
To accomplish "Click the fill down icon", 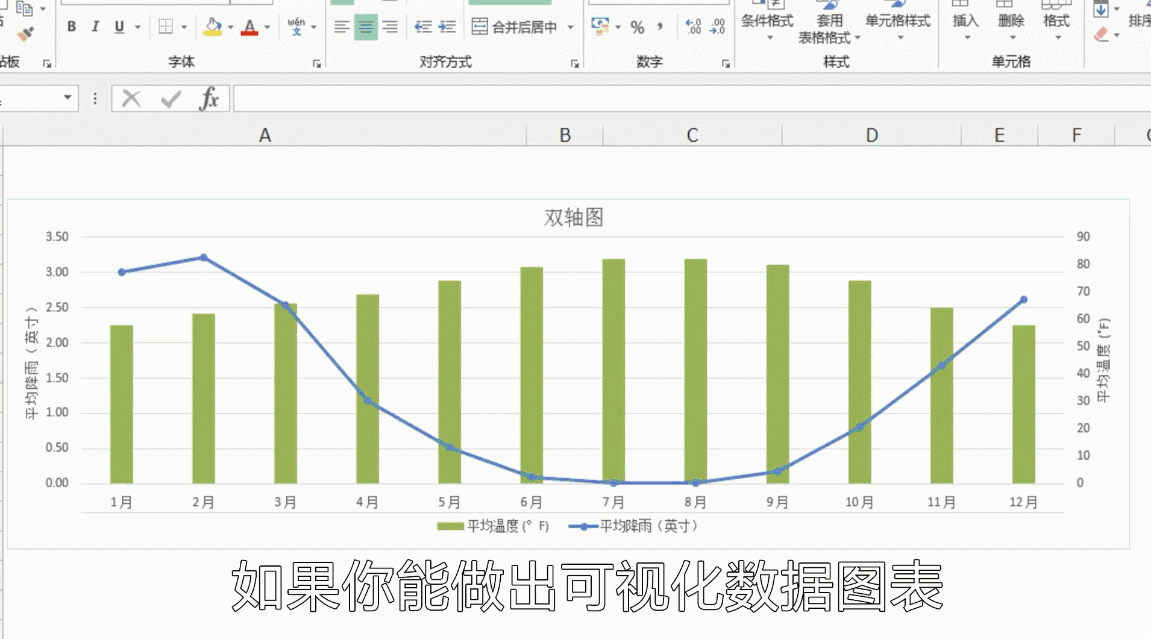I will pos(1100,10).
